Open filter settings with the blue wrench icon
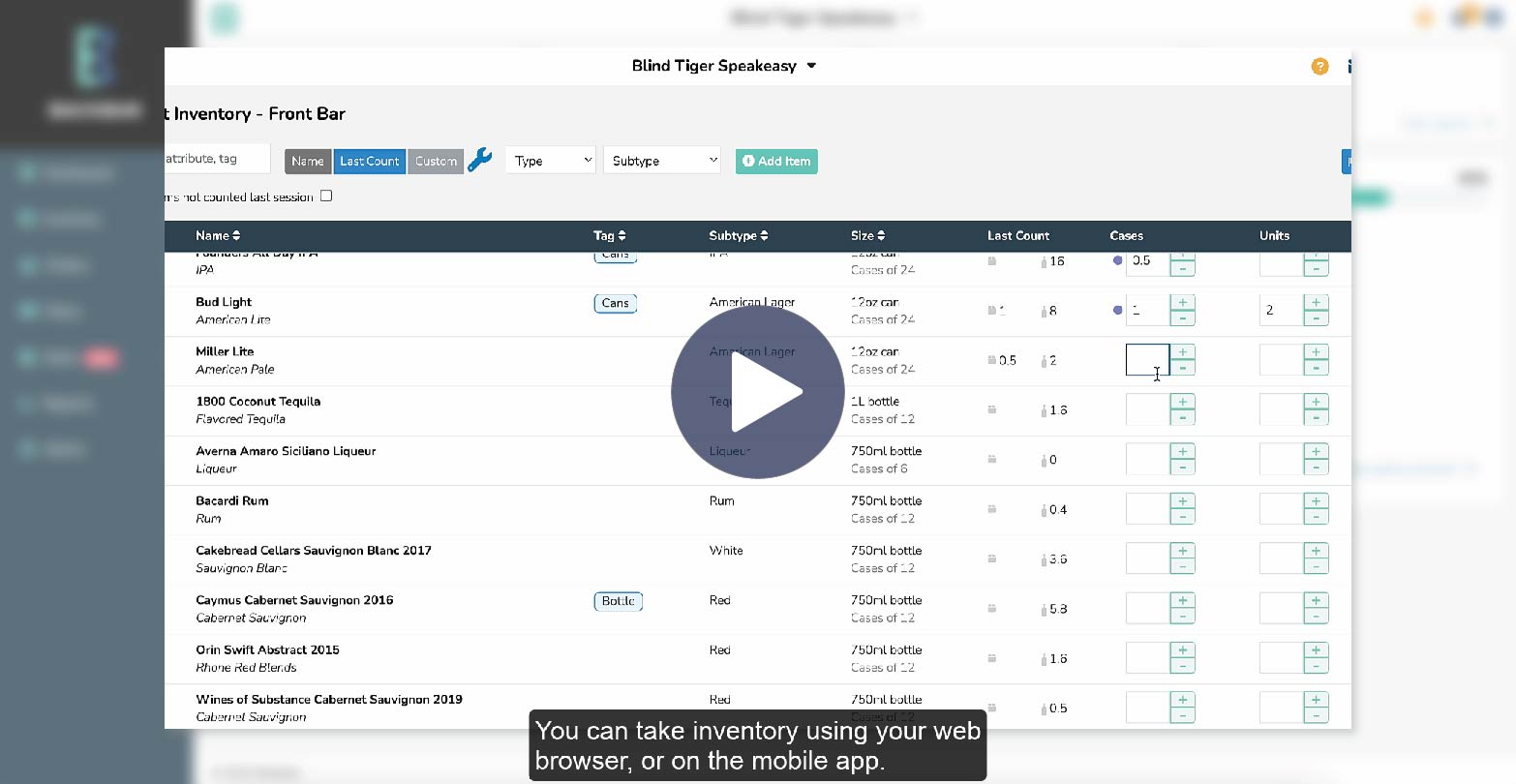 [x=480, y=161]
